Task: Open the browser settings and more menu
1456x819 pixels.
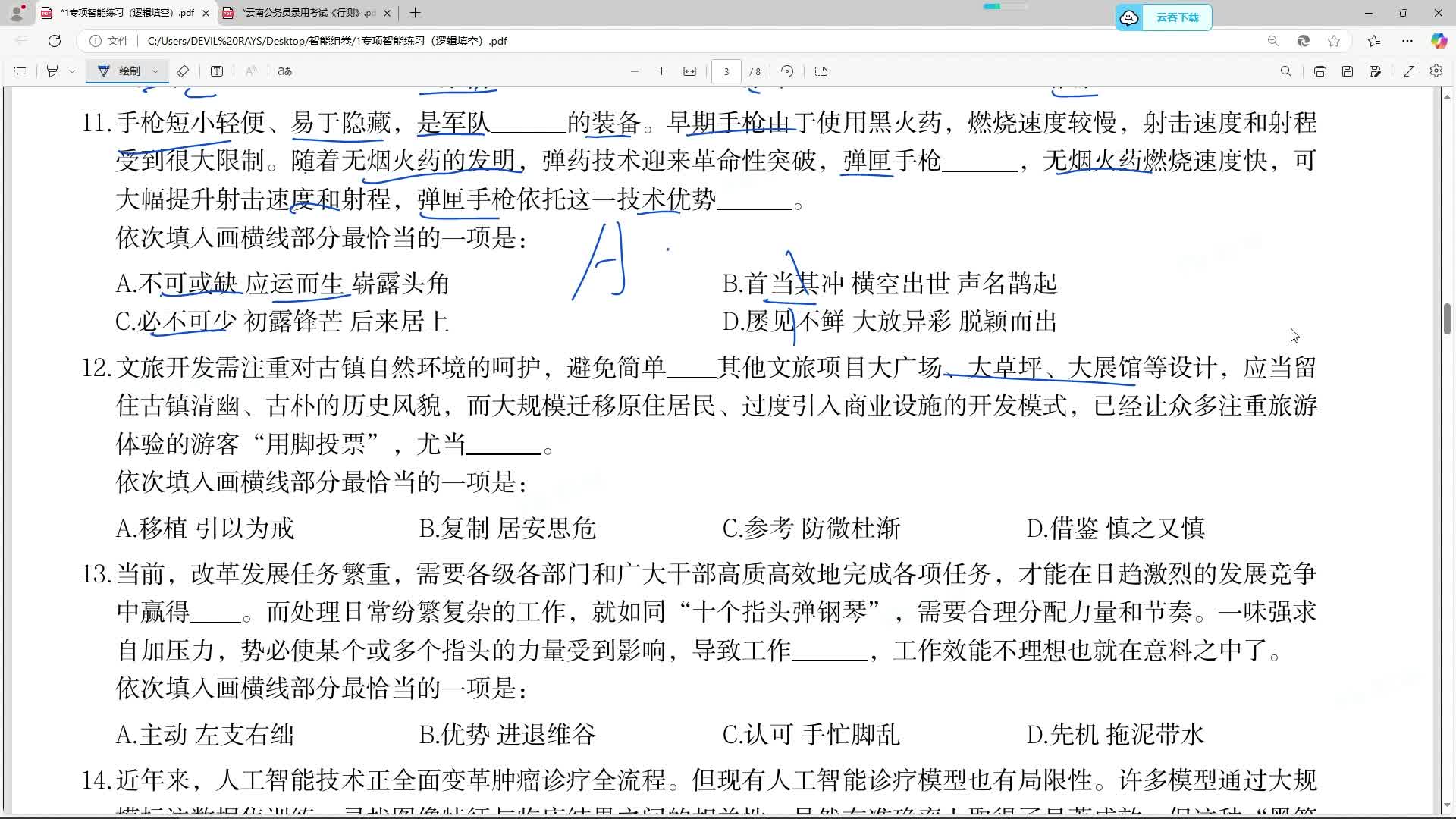Action: point(1407,41)
